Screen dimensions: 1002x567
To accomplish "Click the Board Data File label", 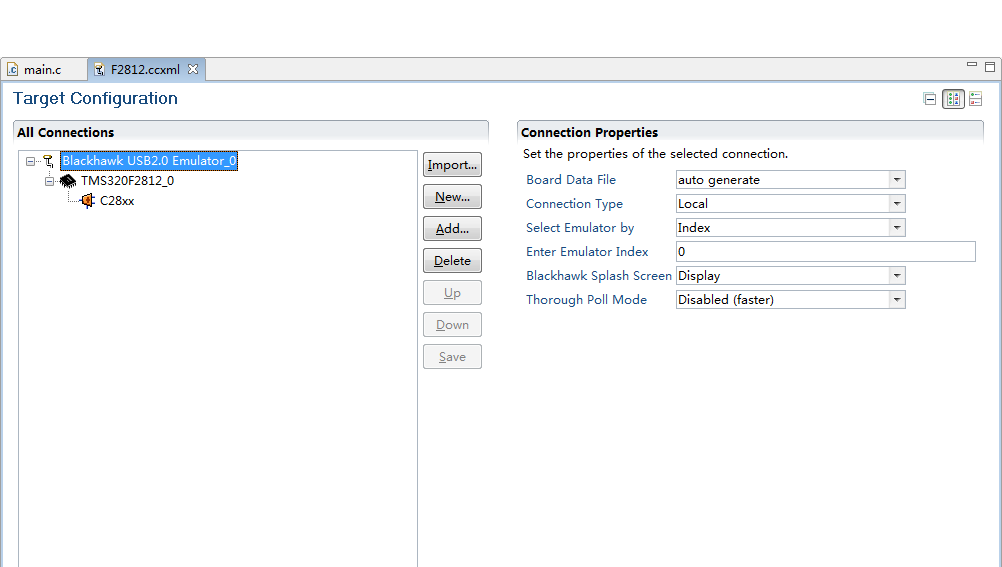I will (x=571, y=180).
